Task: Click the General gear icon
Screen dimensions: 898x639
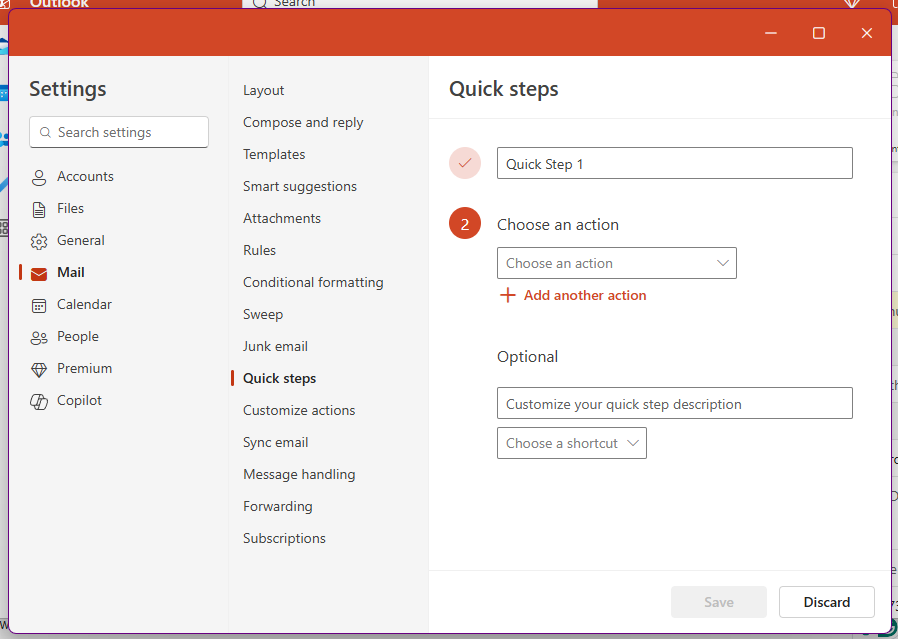Action: pos(39,242)
